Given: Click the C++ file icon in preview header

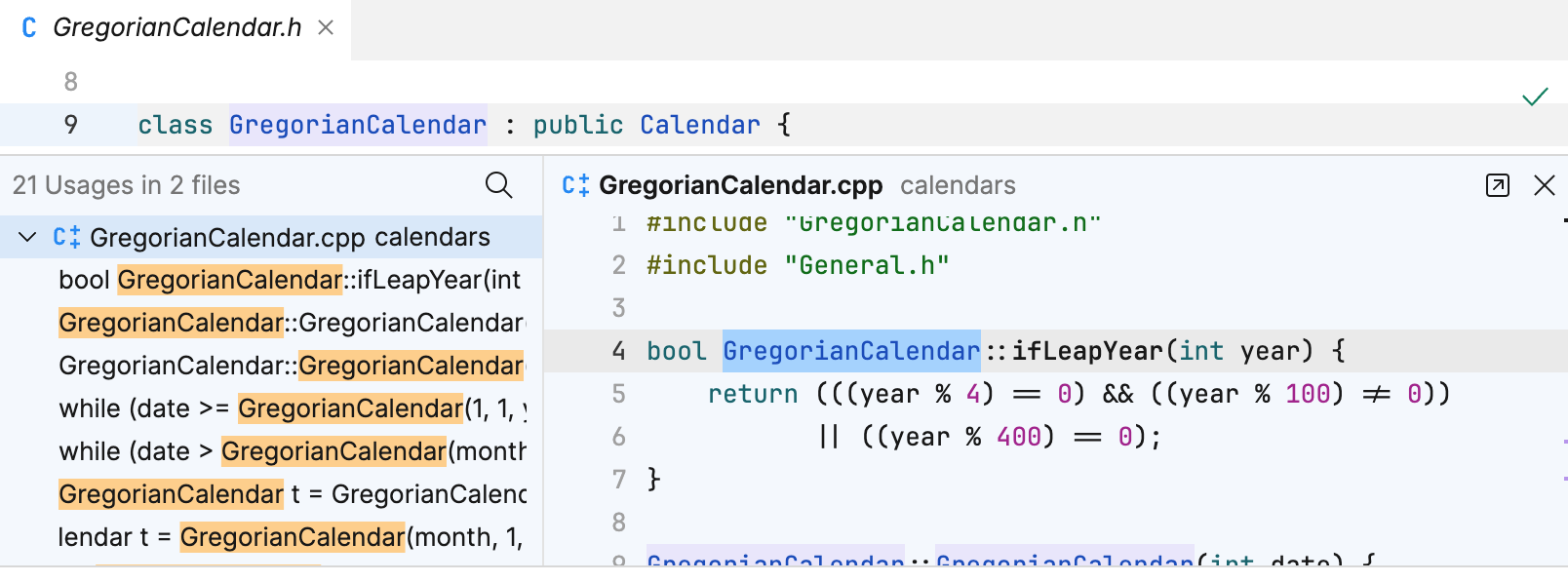Looking at the screenshot, I should 575,185.
